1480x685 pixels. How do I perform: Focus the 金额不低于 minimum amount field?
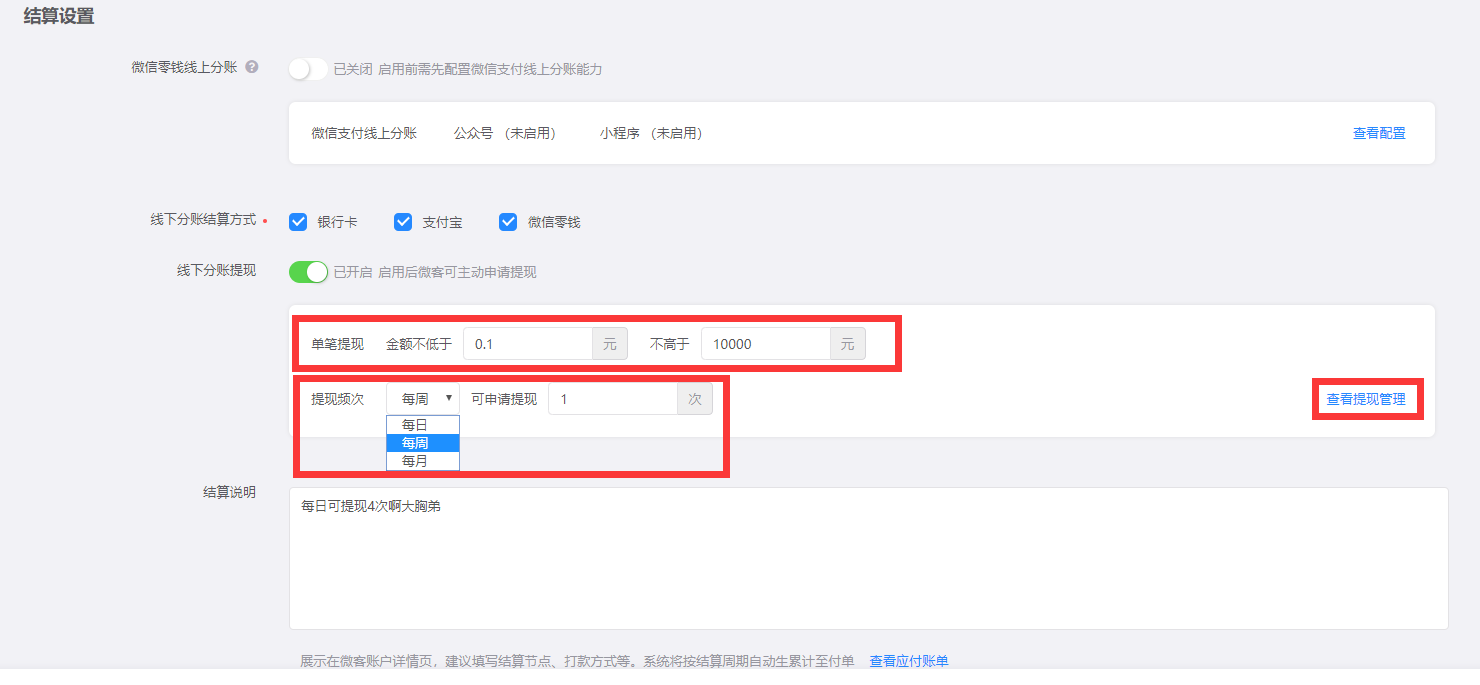click(528, 344)
